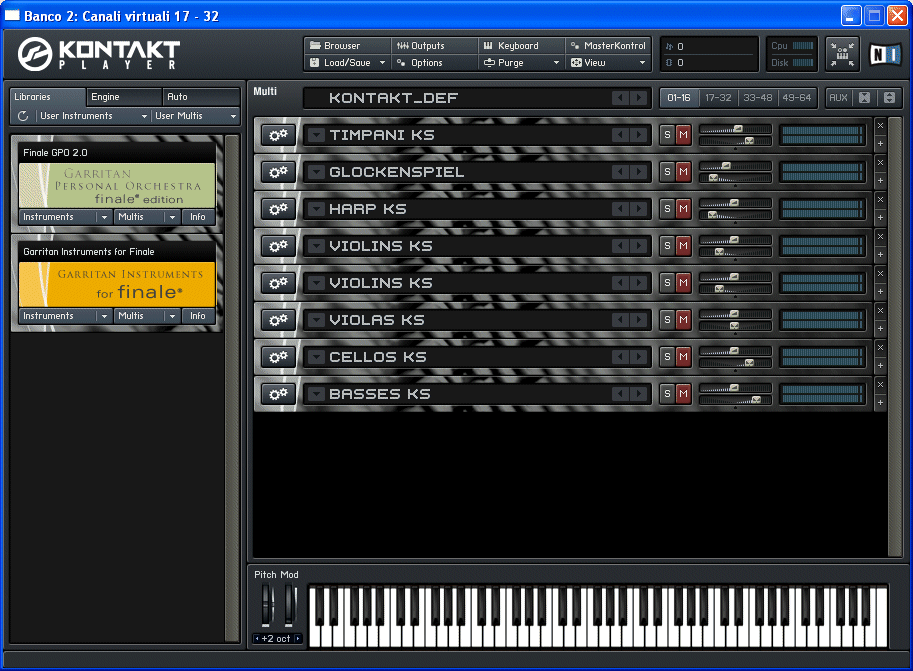The image size is (913, 671).
Task: Open the Outputs section
Action: [x=434, y=45]
